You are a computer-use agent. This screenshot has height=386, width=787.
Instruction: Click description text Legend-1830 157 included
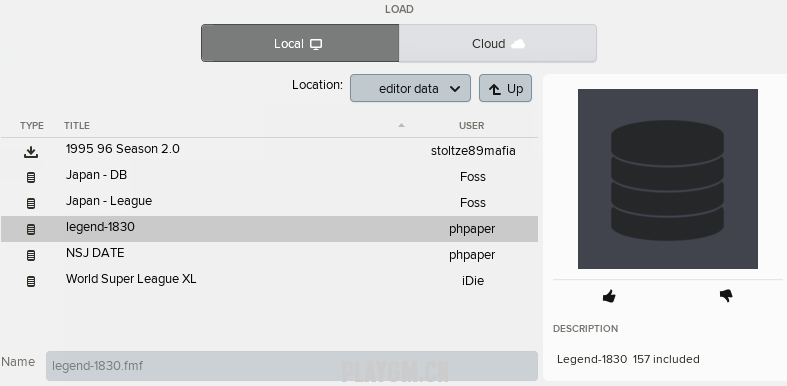628,359
